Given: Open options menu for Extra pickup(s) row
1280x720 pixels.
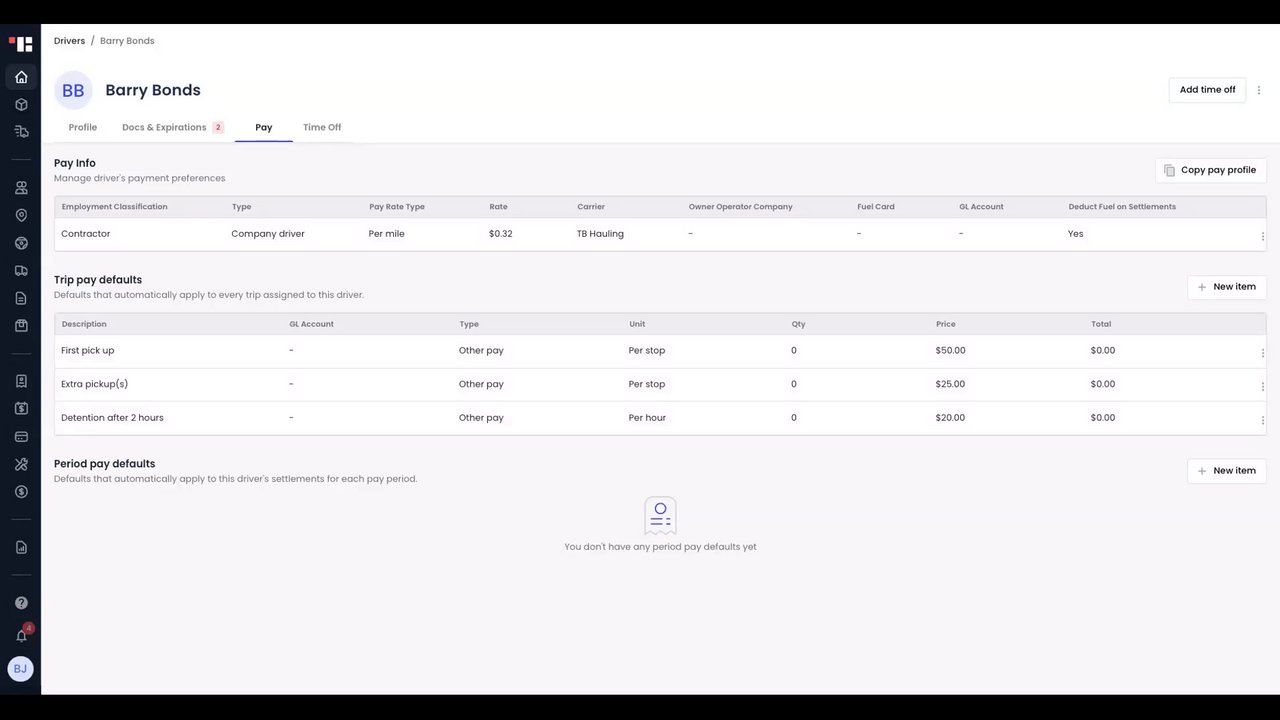Looking at the screenshot, I should pyautogui.click(x=1262, y=386).
